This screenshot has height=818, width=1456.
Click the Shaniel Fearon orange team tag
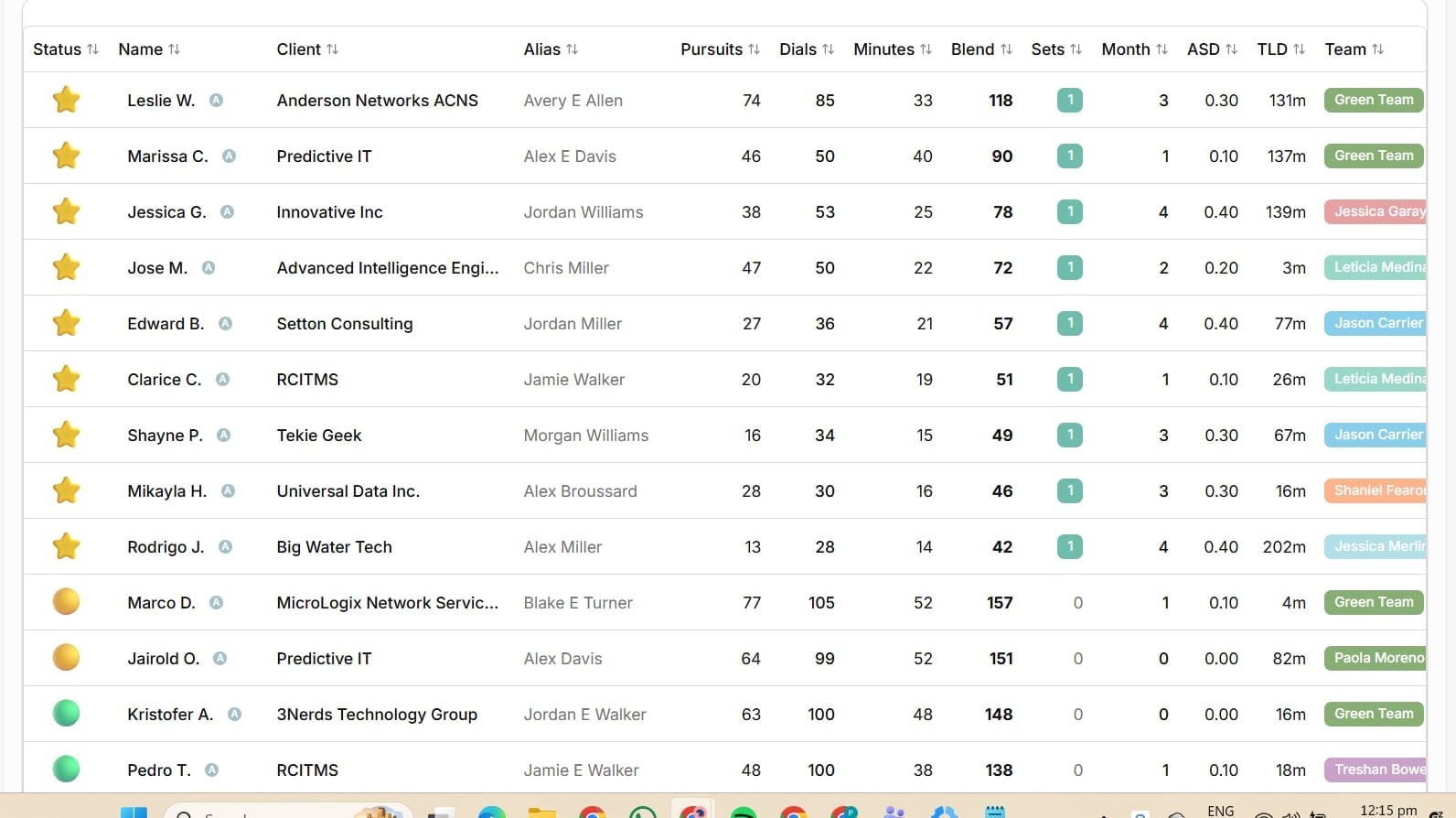1376,490
